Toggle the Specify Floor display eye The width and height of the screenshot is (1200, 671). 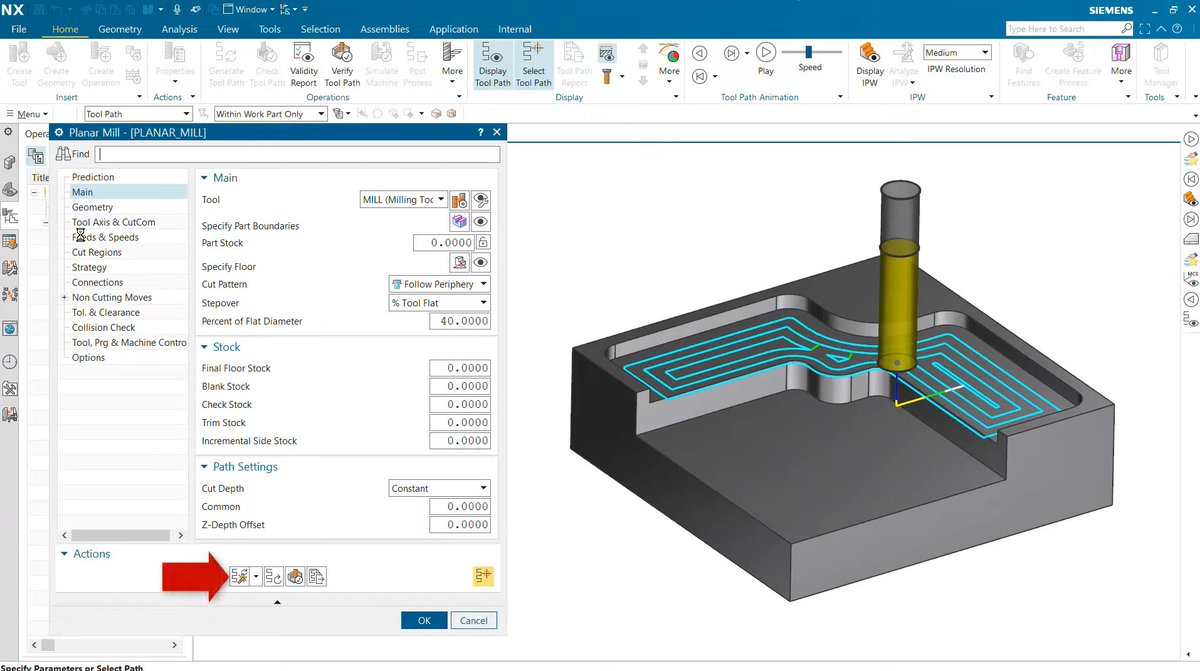pos(481,262)
